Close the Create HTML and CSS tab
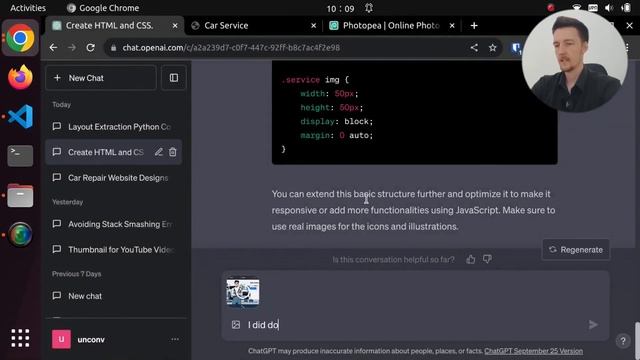The height and width of the screenshot is (360, 640). 175,26
